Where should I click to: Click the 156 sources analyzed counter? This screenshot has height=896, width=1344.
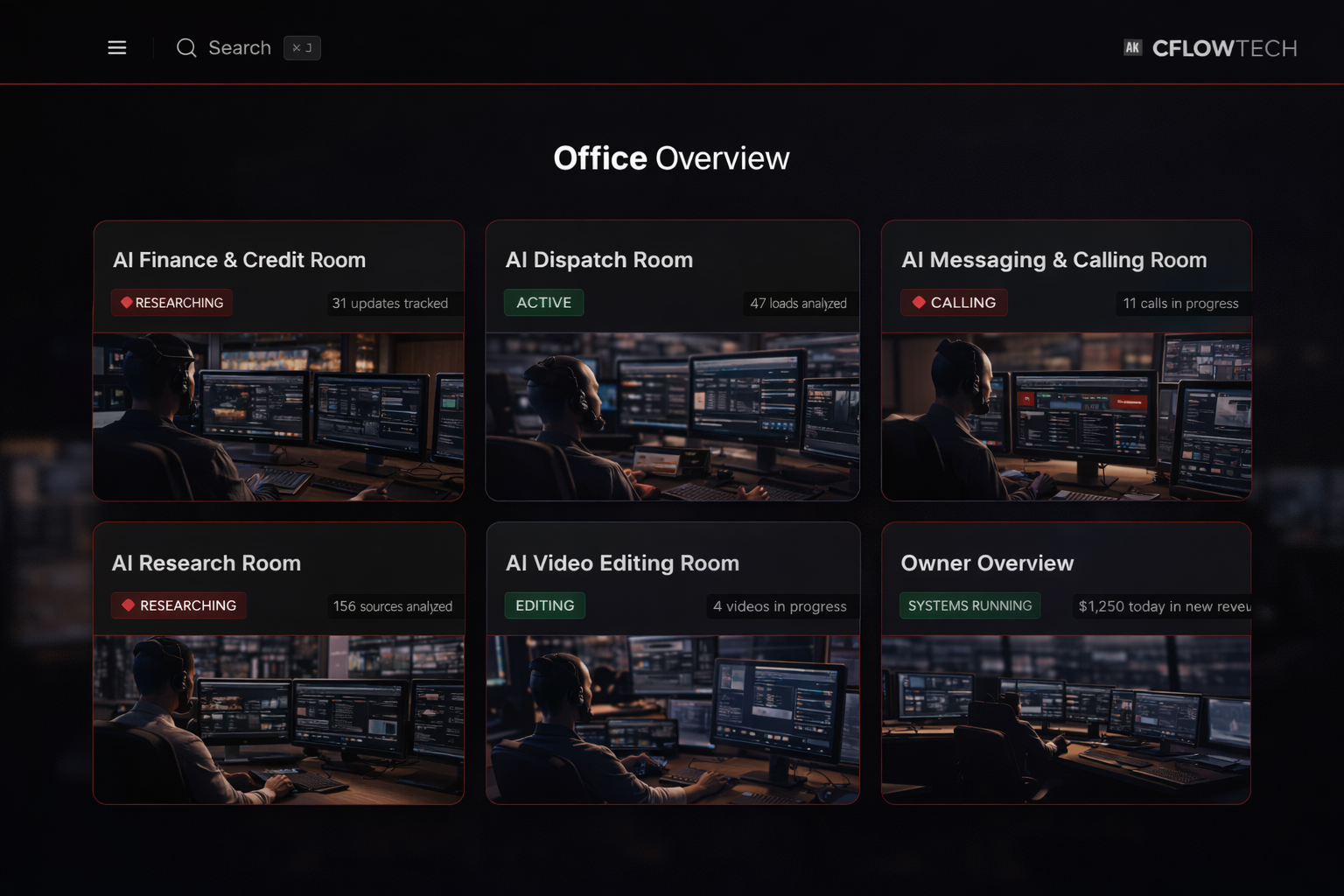point(393,605)
